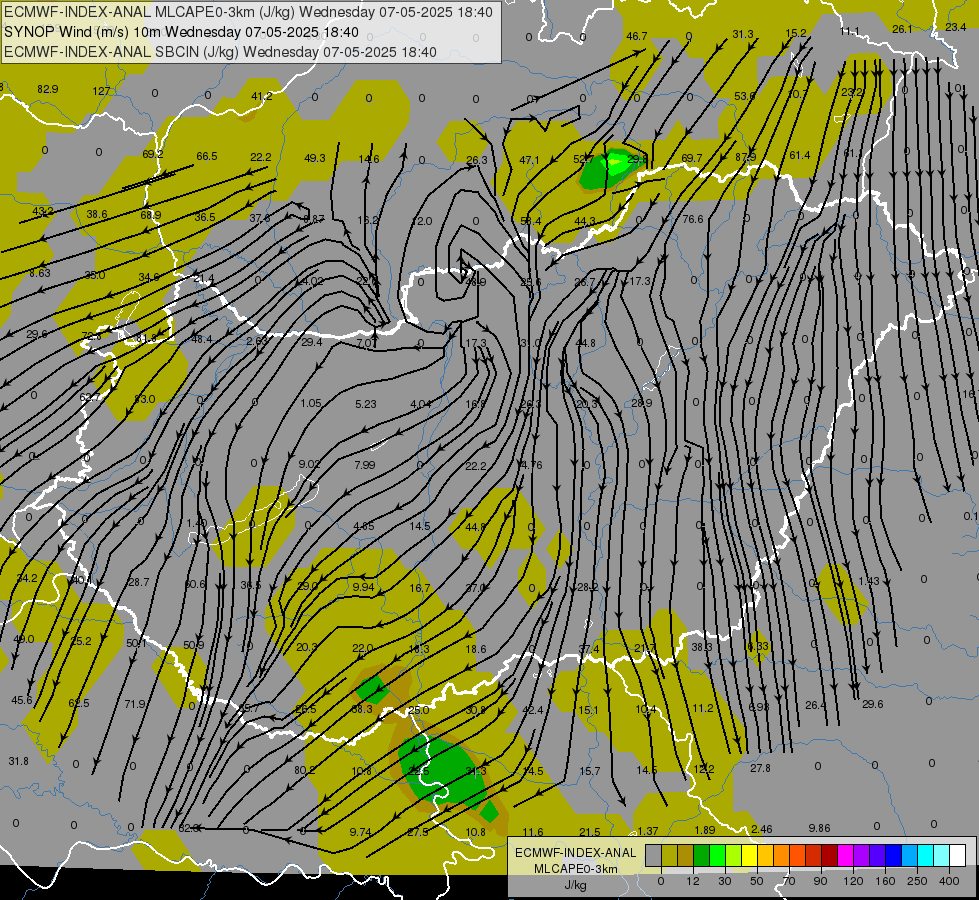Click the legend tick label 90
This screenshot has width=979, height=900.
820,881
